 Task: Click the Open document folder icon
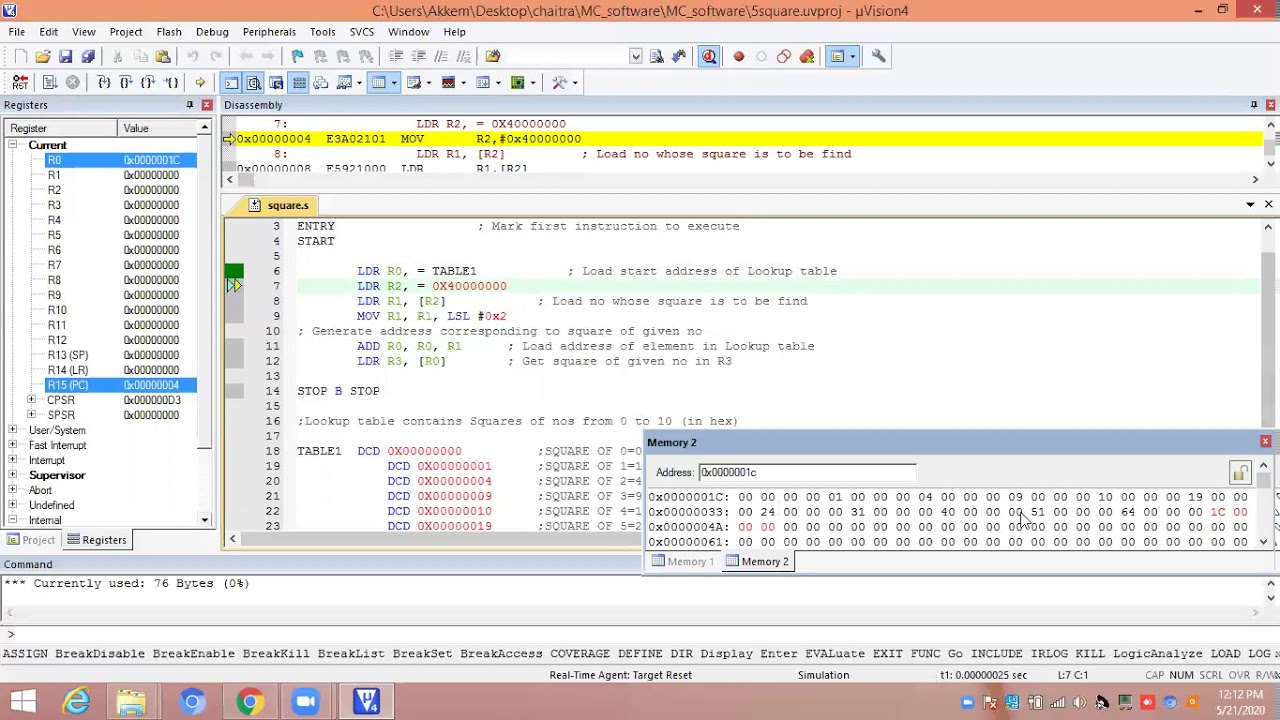[x=493, y=56]
